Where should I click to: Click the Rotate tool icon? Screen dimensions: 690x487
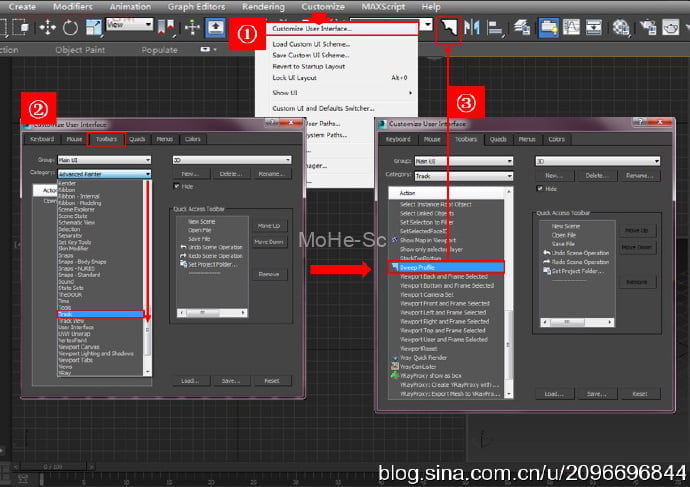[70, 27]
